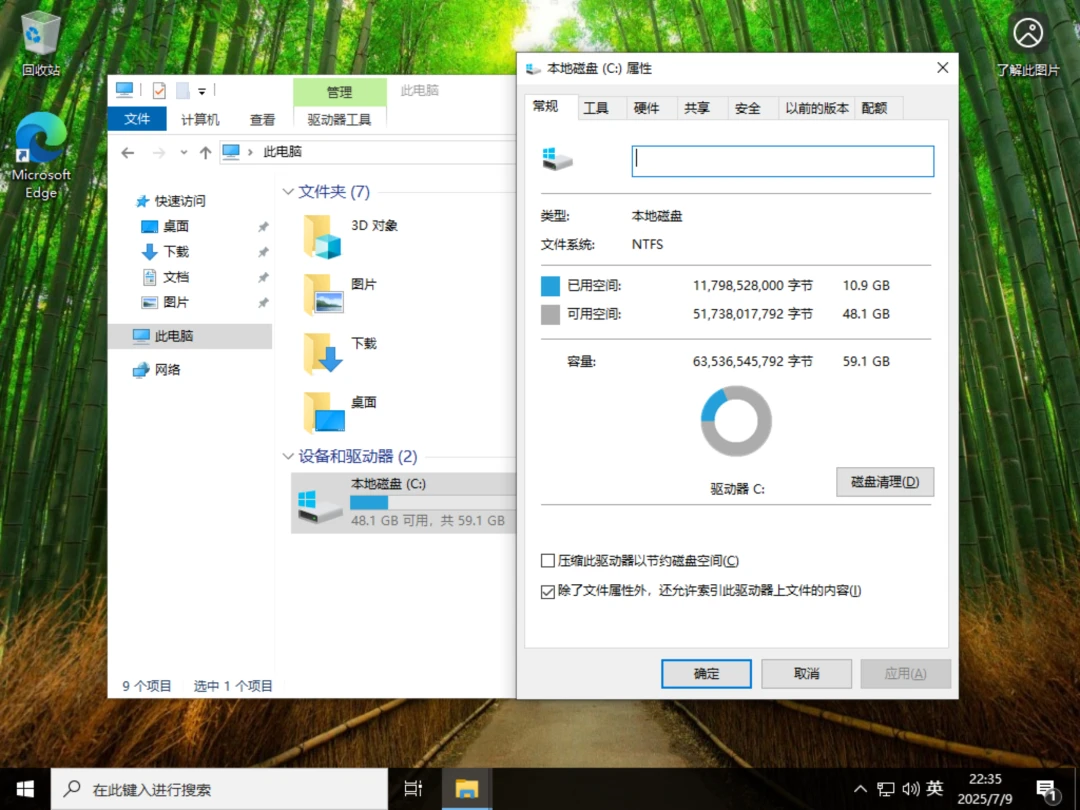Click the volume icon in system tray
1080x810 pixels.
point(911,789)
